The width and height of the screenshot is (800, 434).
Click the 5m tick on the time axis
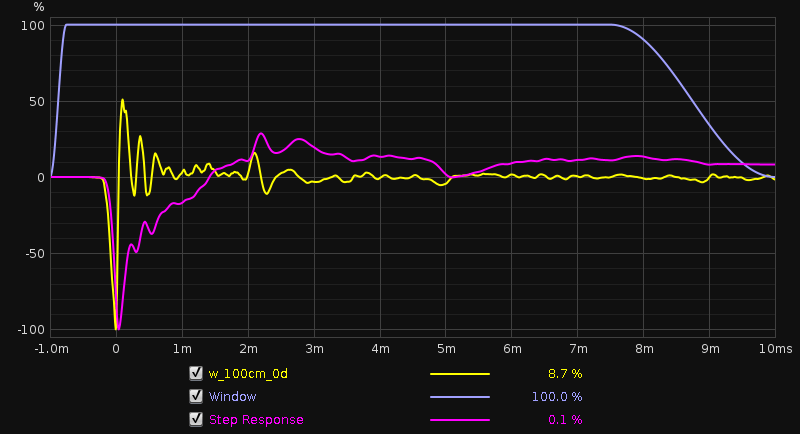point(446,349)
